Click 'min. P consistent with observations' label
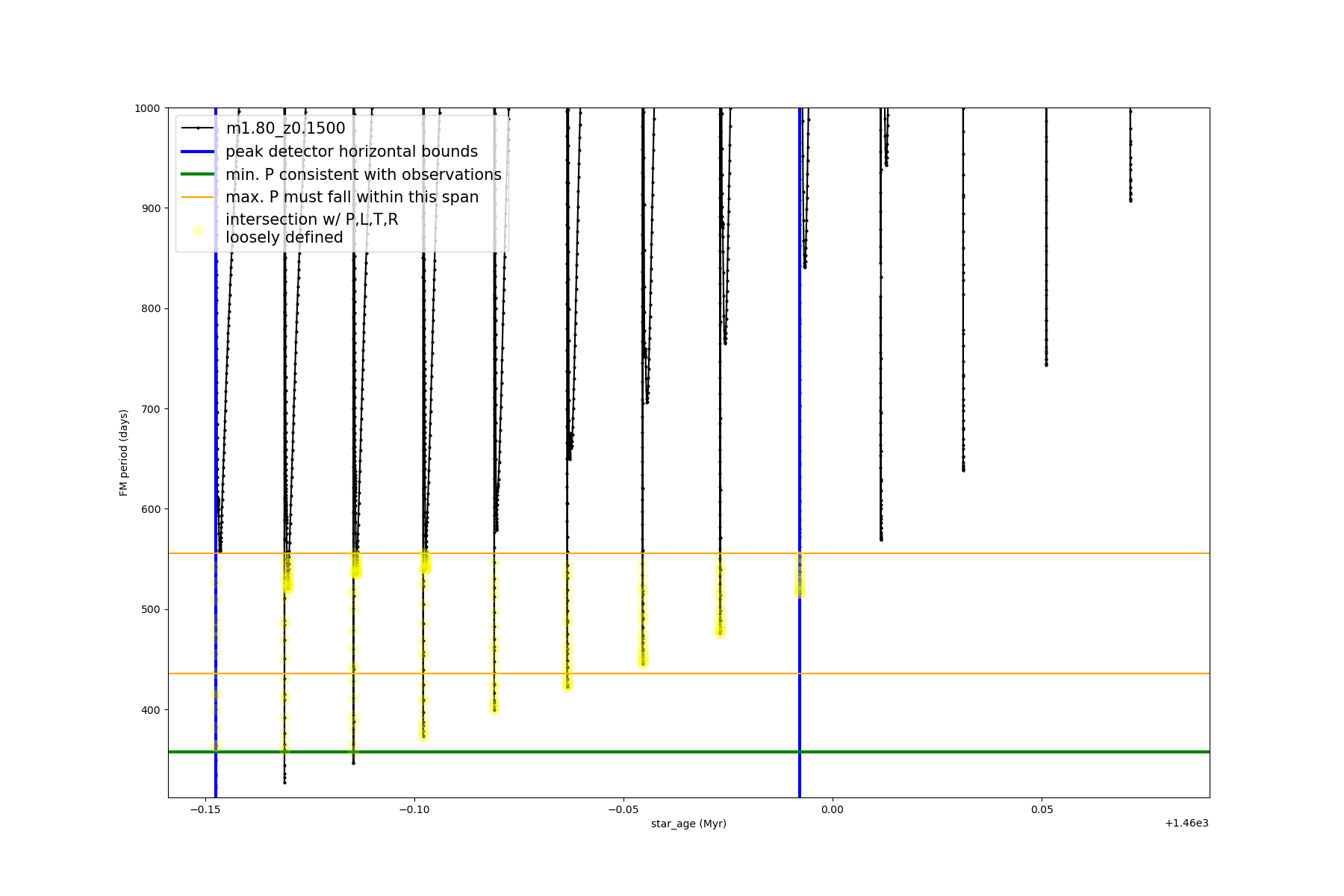This screenshot has width=1344, height=896. 364,175
